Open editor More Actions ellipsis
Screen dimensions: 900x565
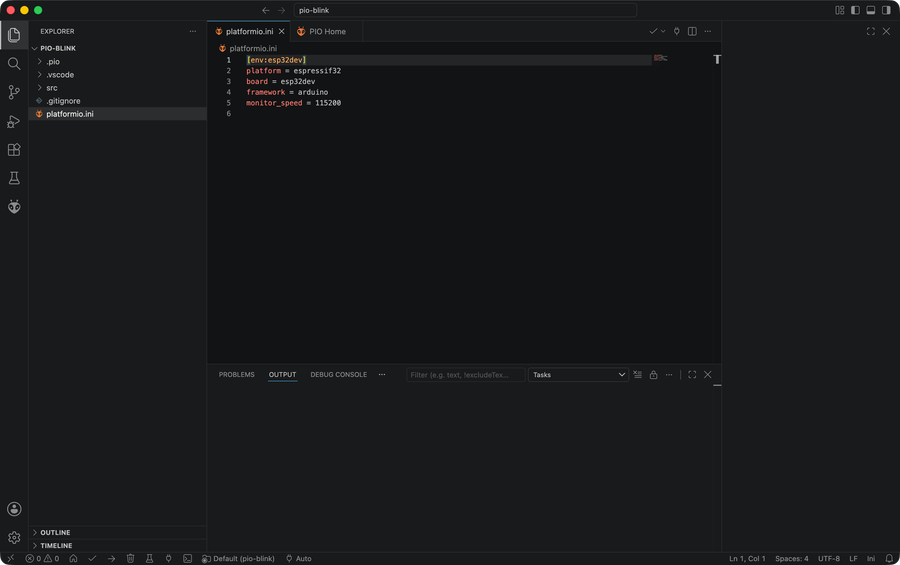pyautogui.click(x=708, y=31)
